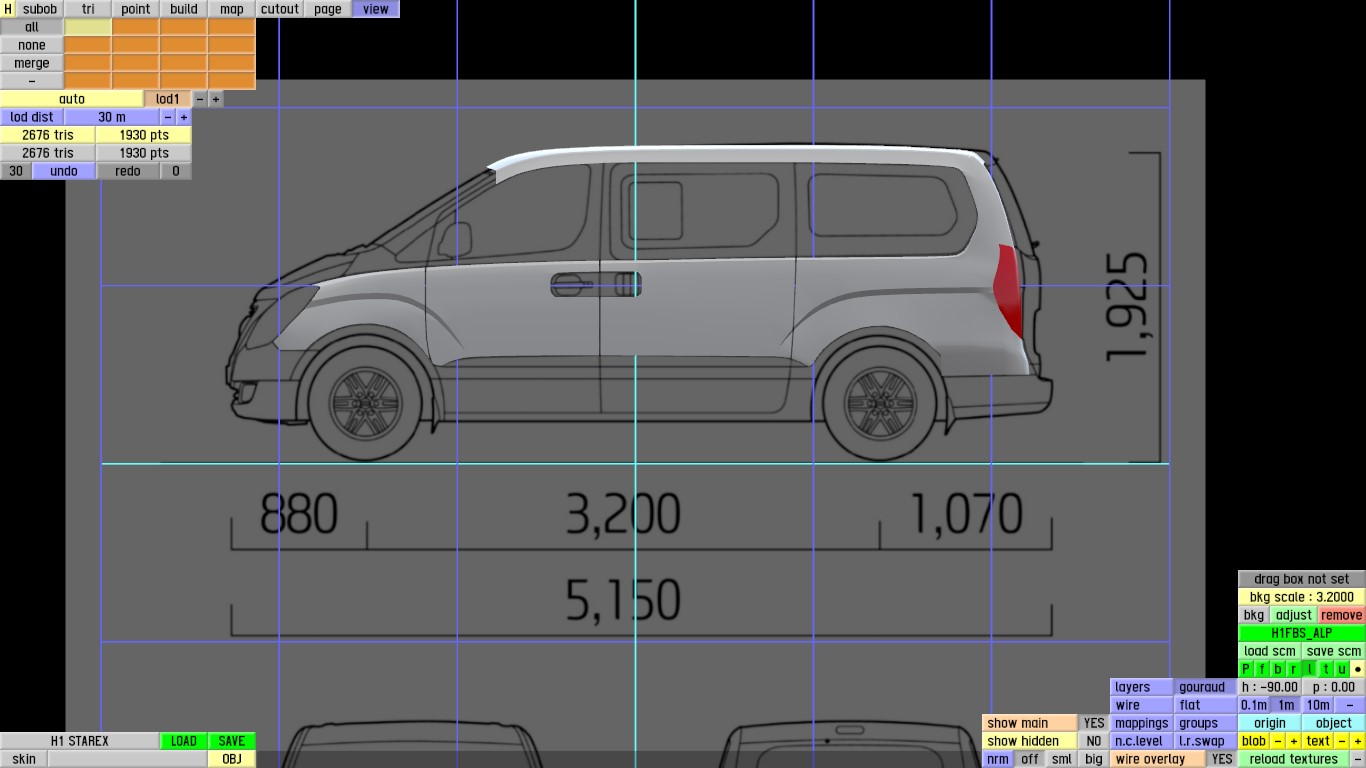Pick the yellow cell in the all row
This screenshot has height=768, width=1366.
point(88,27)
